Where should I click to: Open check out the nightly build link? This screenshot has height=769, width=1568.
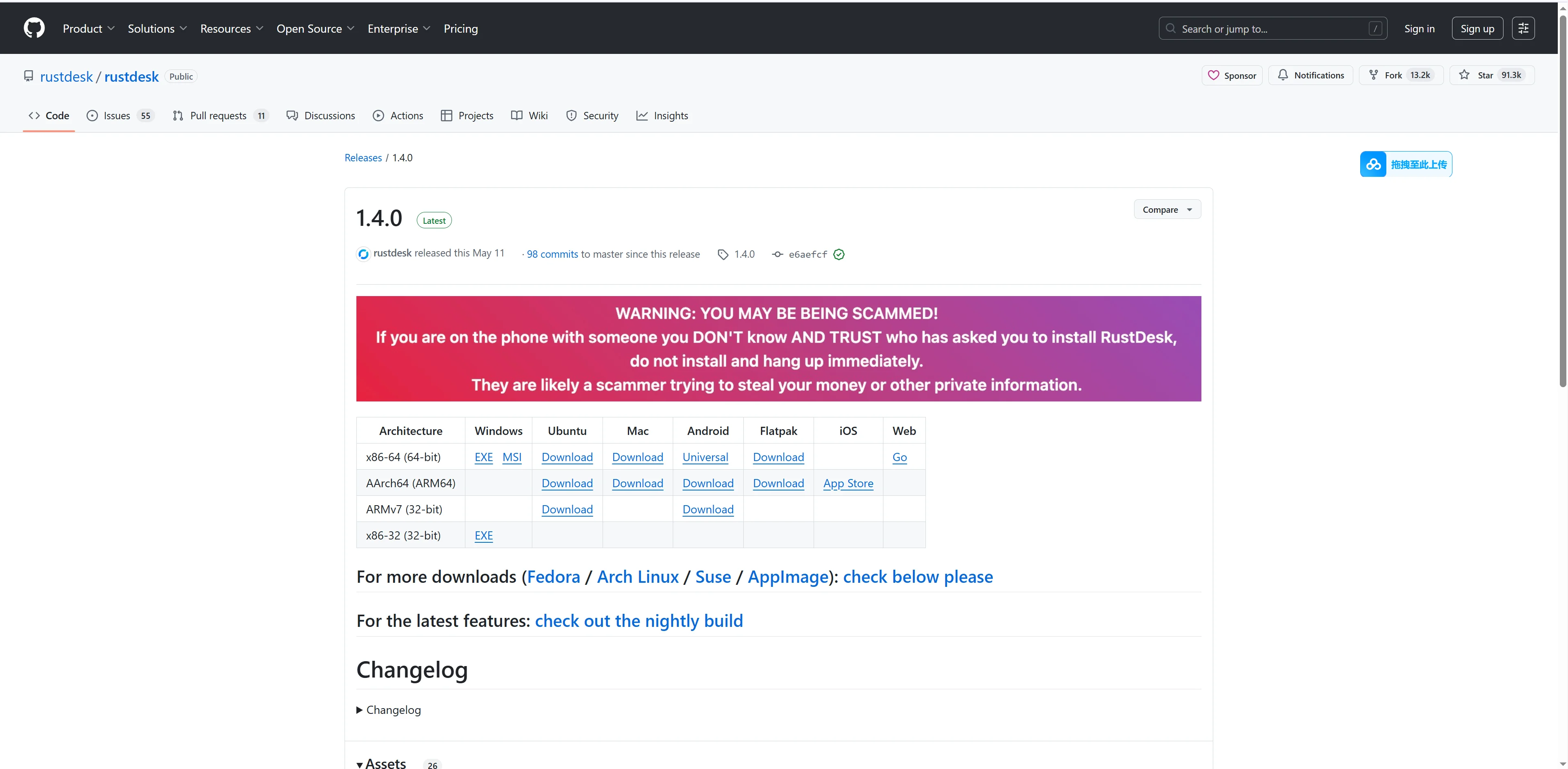pyautogui.click(x=638, y=621)
